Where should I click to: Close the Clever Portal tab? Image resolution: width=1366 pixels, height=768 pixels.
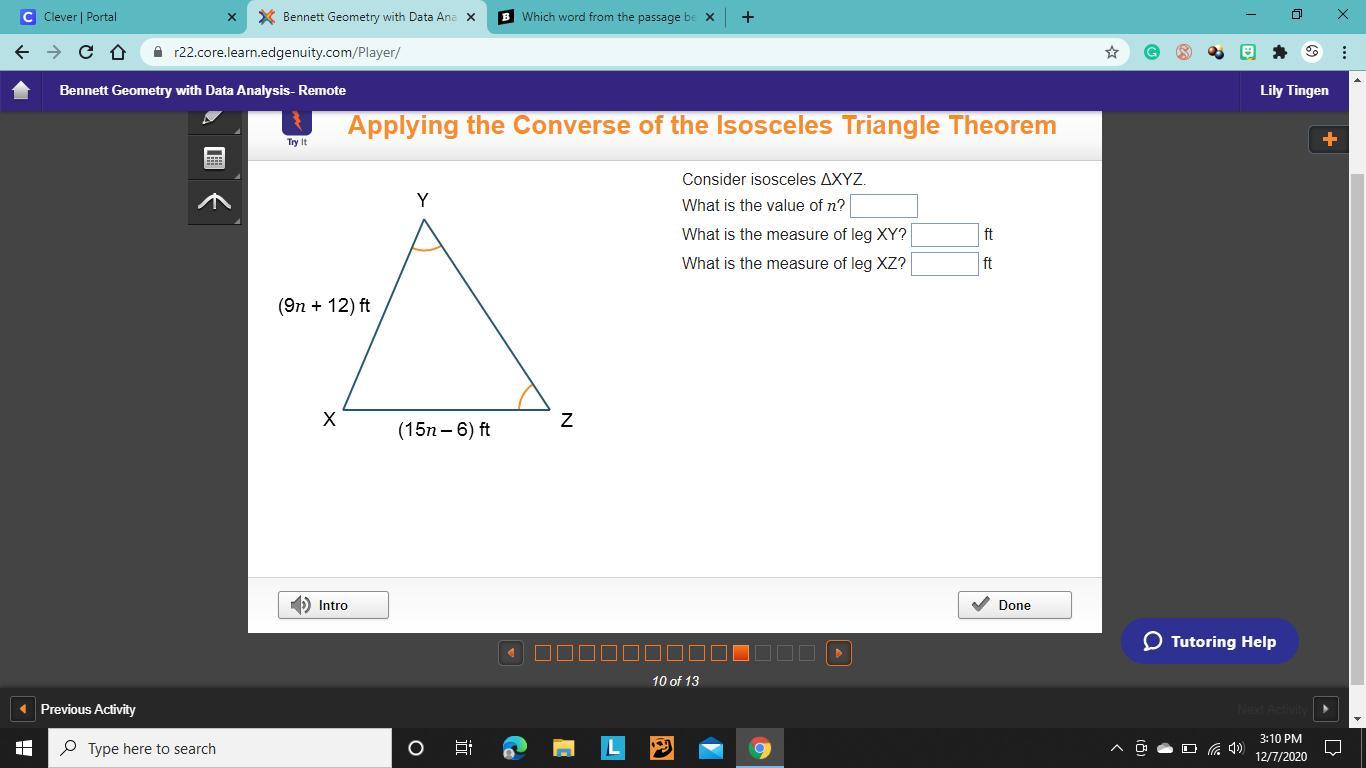[232, 17]
